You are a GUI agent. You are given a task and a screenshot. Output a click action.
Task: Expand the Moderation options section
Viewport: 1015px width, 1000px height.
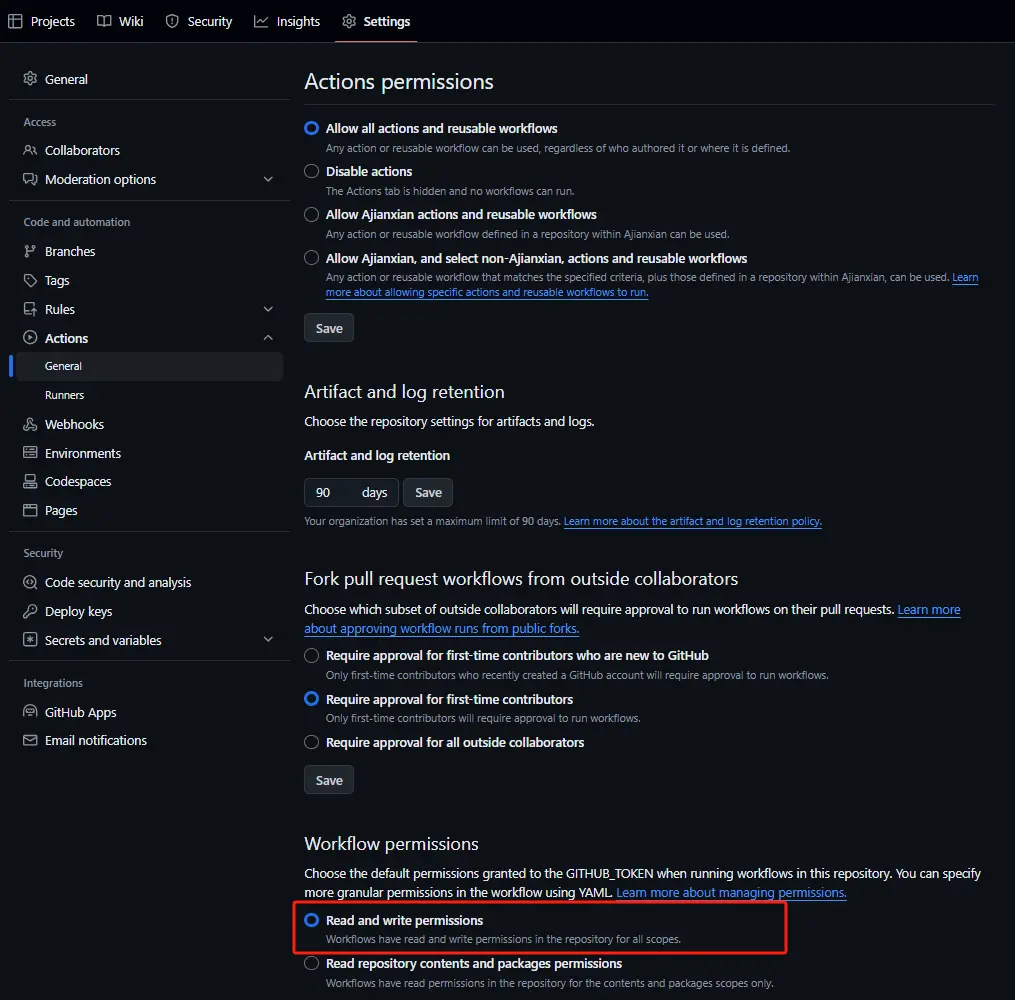(x=268, y=180)
